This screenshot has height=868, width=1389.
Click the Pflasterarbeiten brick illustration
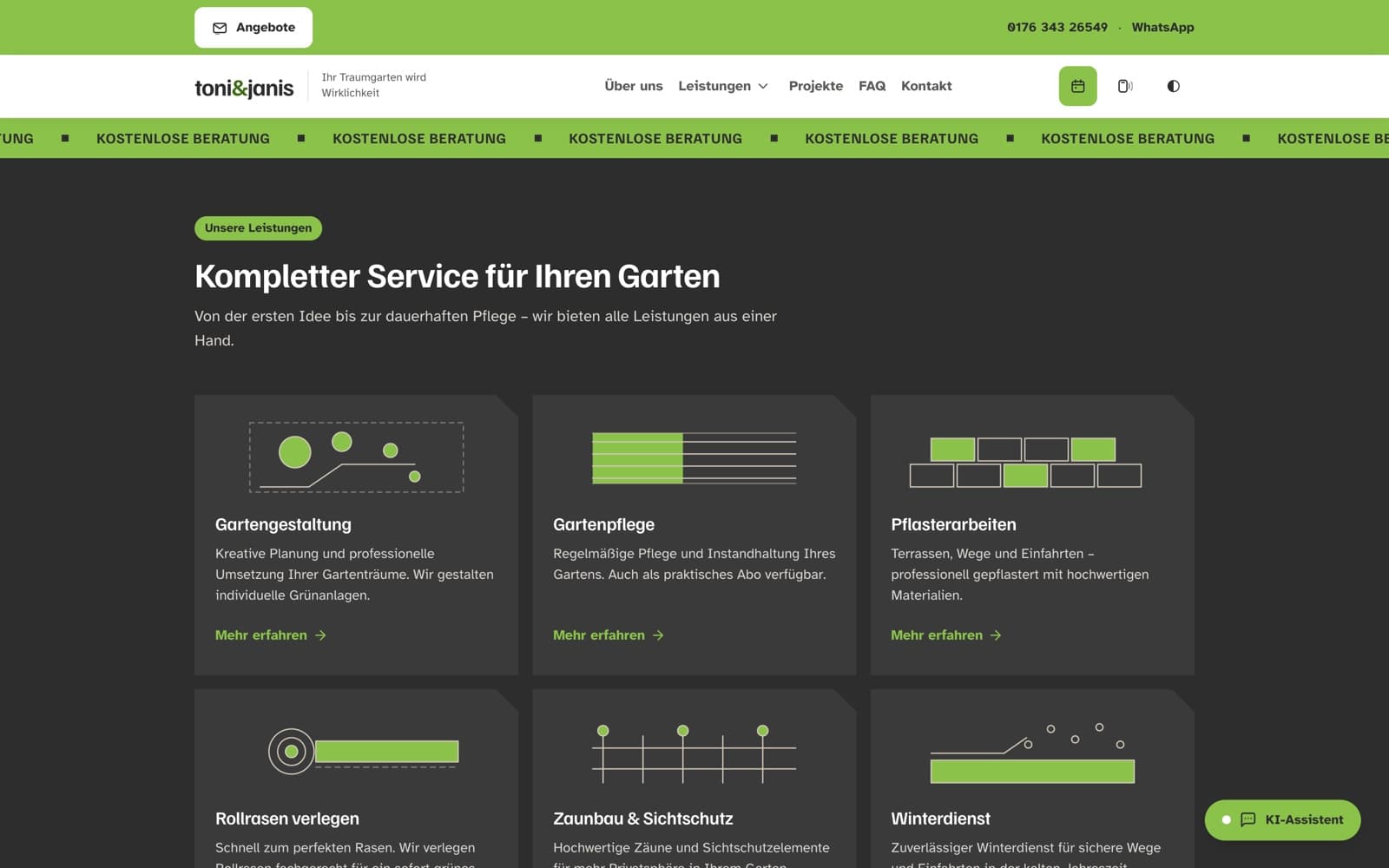tap(1025, 462)
